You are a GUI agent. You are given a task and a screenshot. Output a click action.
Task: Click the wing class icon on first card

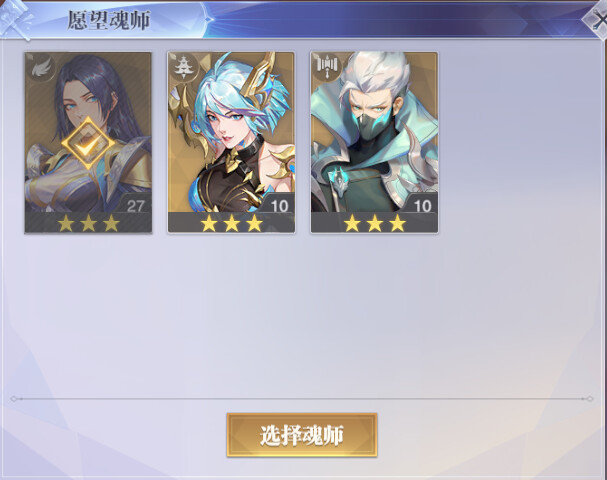[40, 68]
